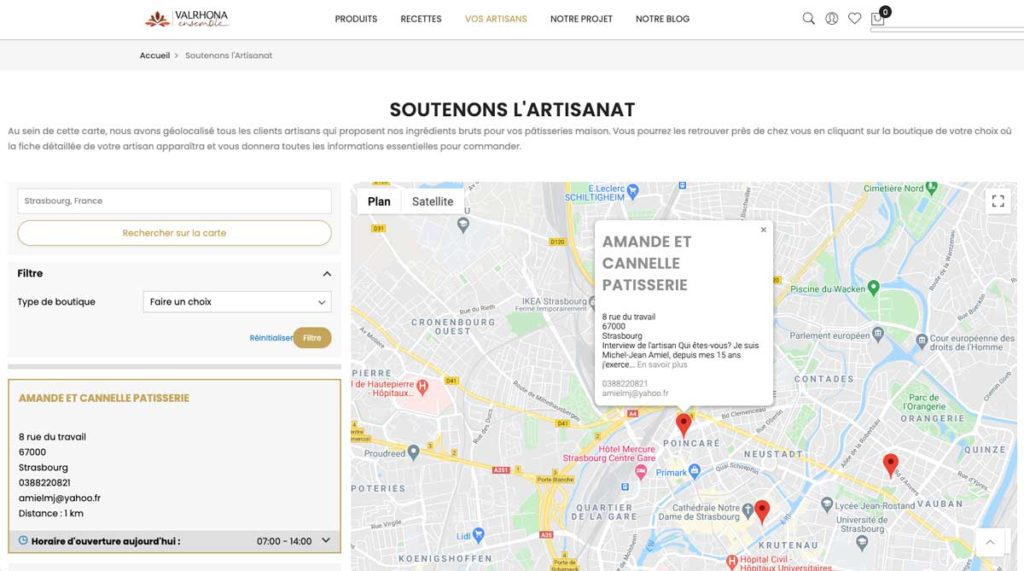Expand today's opening hours details
This screenshot has height=571, width=1024.
[325, 541]
